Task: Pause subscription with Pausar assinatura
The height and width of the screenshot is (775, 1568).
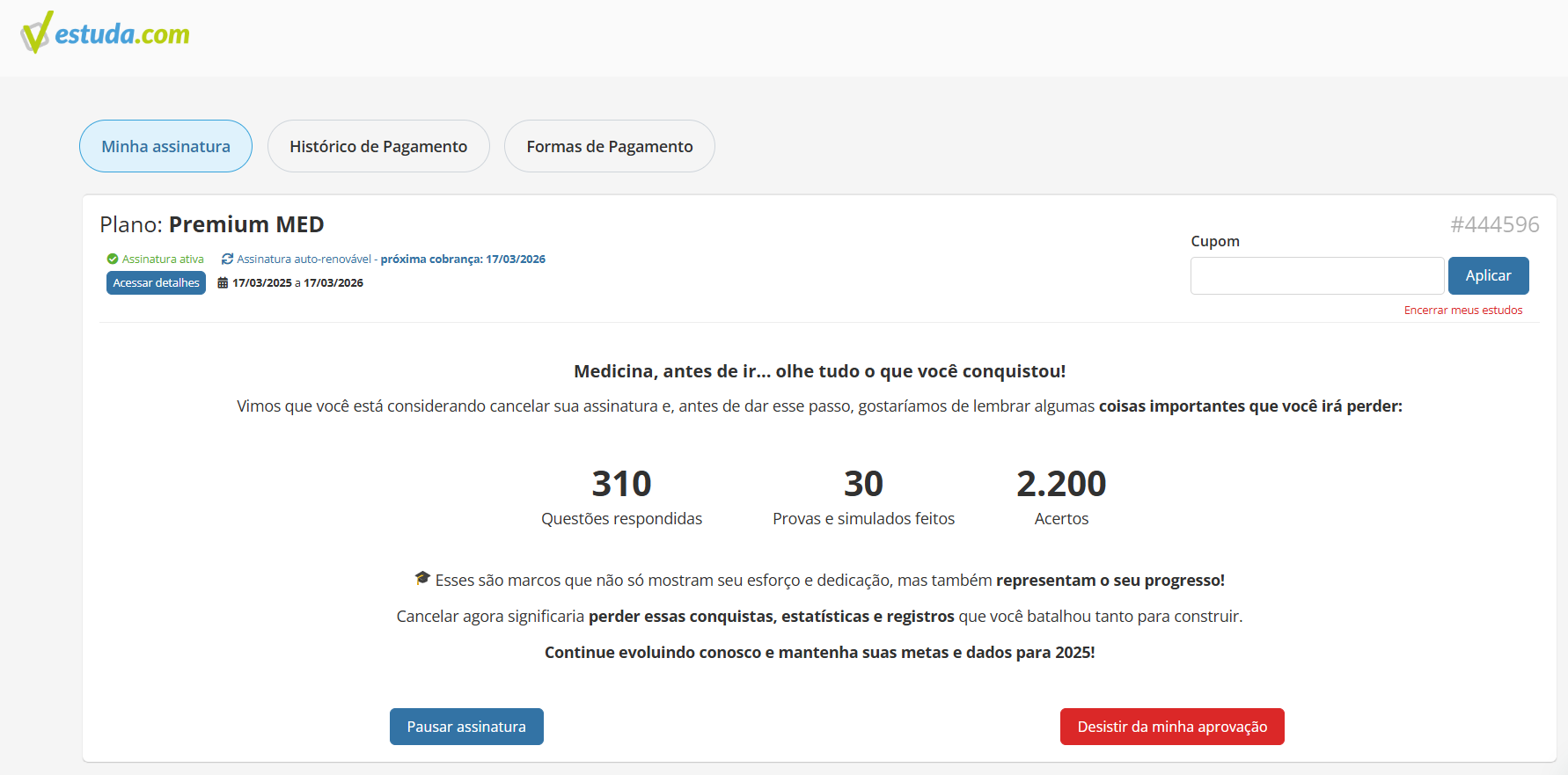Action: click(x=466, y=727)
